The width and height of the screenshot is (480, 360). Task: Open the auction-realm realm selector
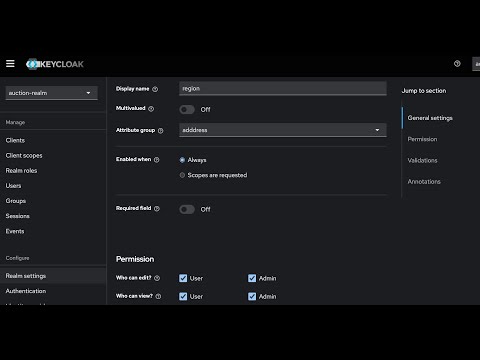tap(52, 93)
